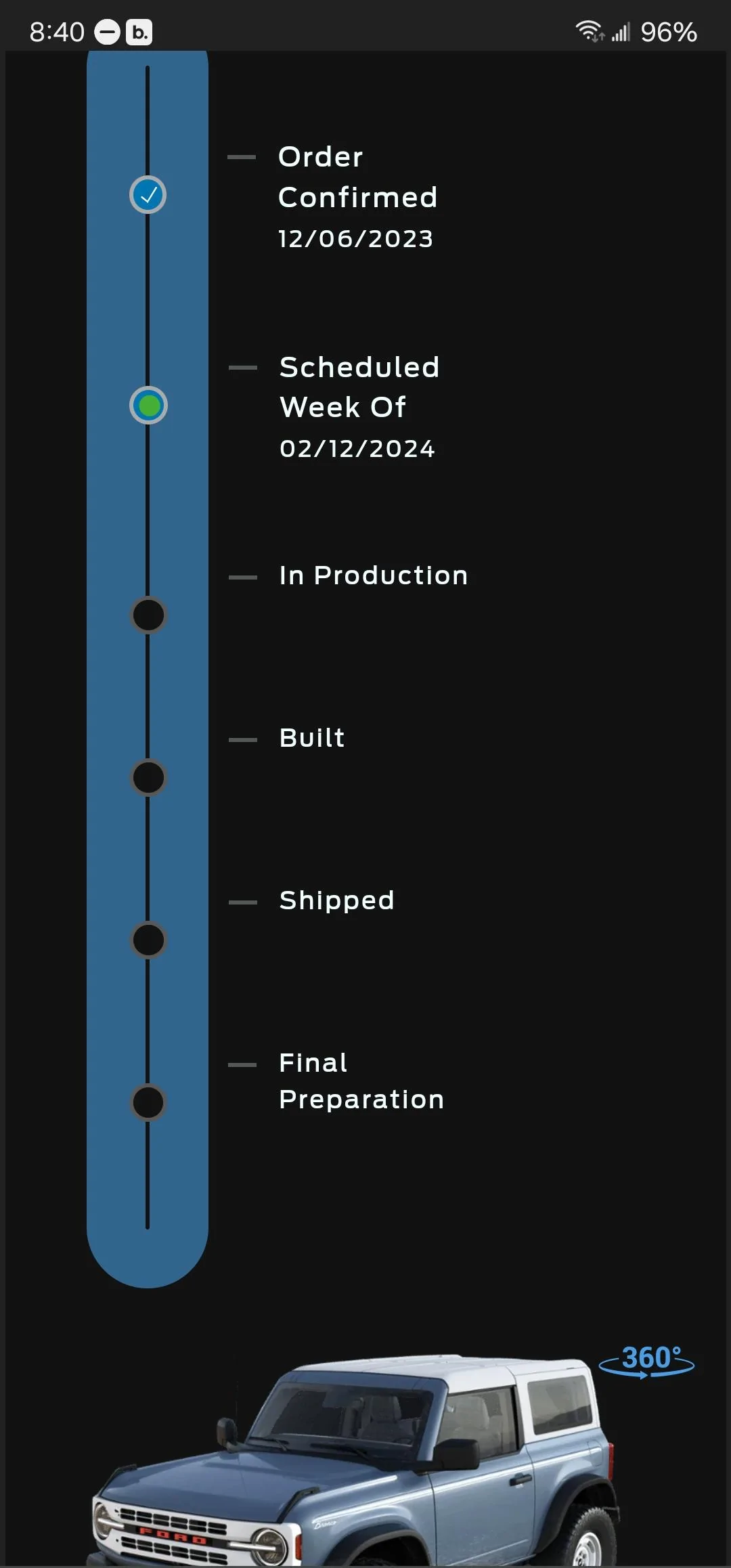Tap the Shipped timeline dot

pos(148,940)
